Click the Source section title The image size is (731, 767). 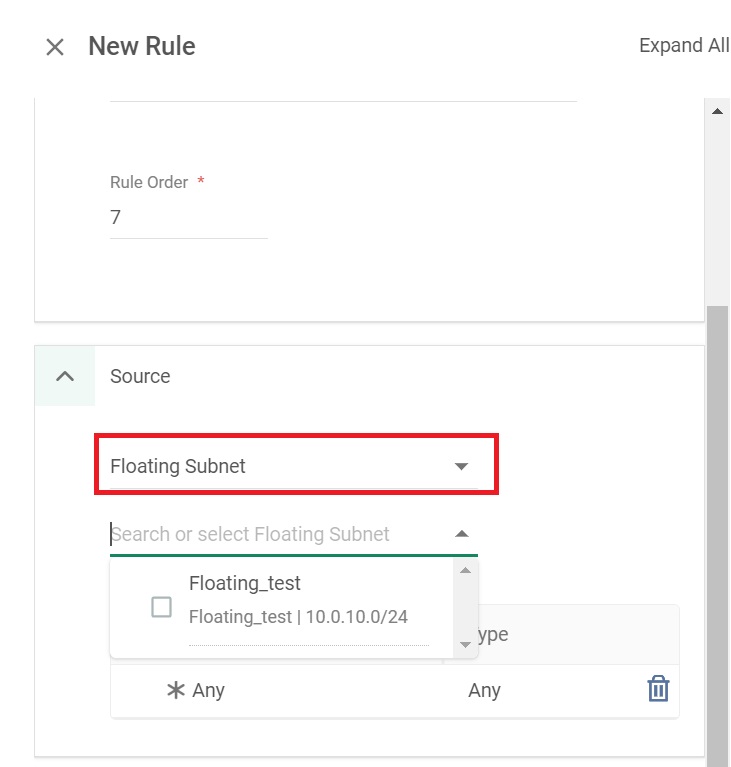(x=140, y=376)
